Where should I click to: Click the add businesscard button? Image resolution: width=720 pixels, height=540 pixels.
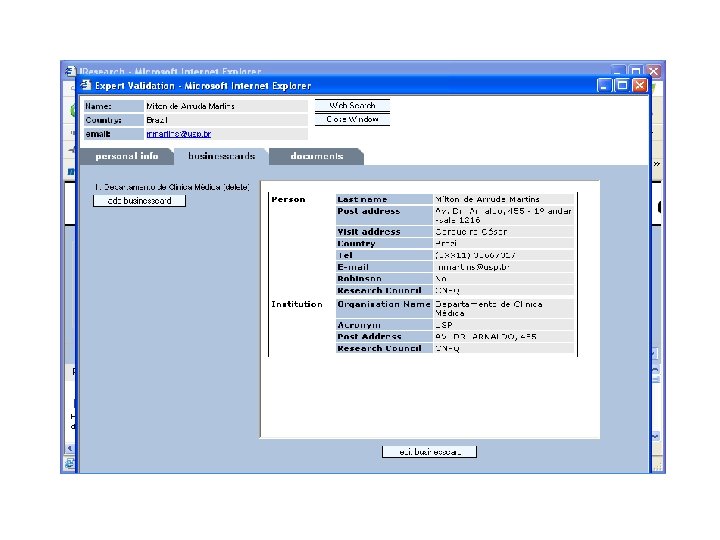(139, 201)
